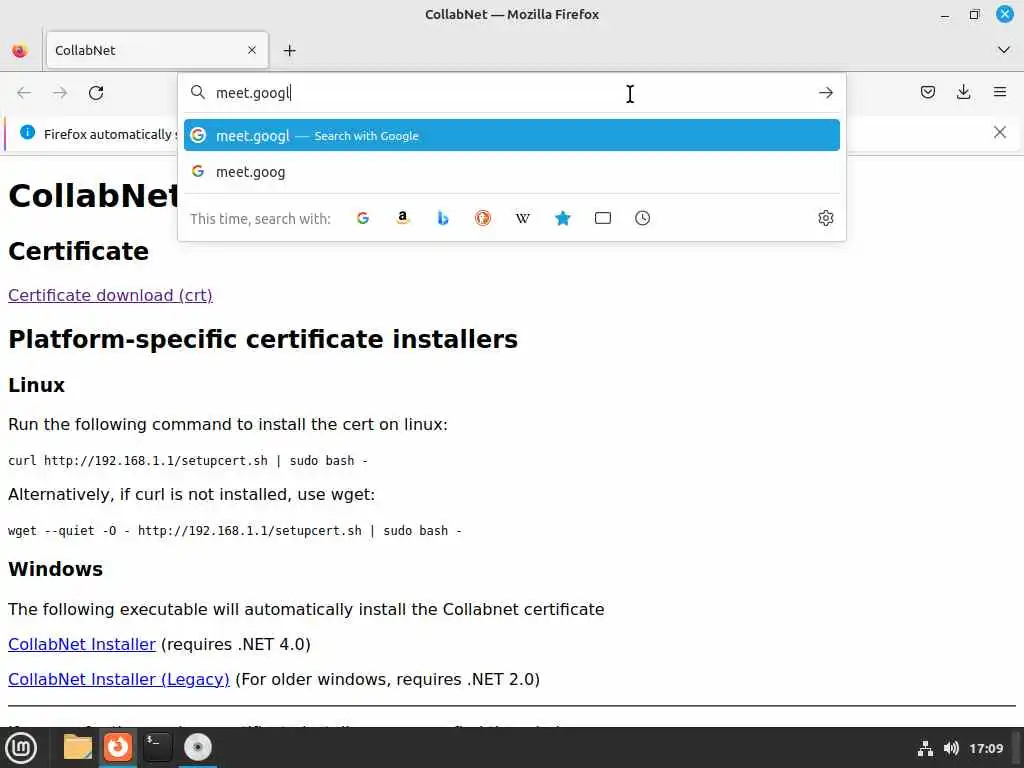Click the Firefox taskbar icon
The height and width of the screenshot is (768, 1024).
(x=118, y=747)
